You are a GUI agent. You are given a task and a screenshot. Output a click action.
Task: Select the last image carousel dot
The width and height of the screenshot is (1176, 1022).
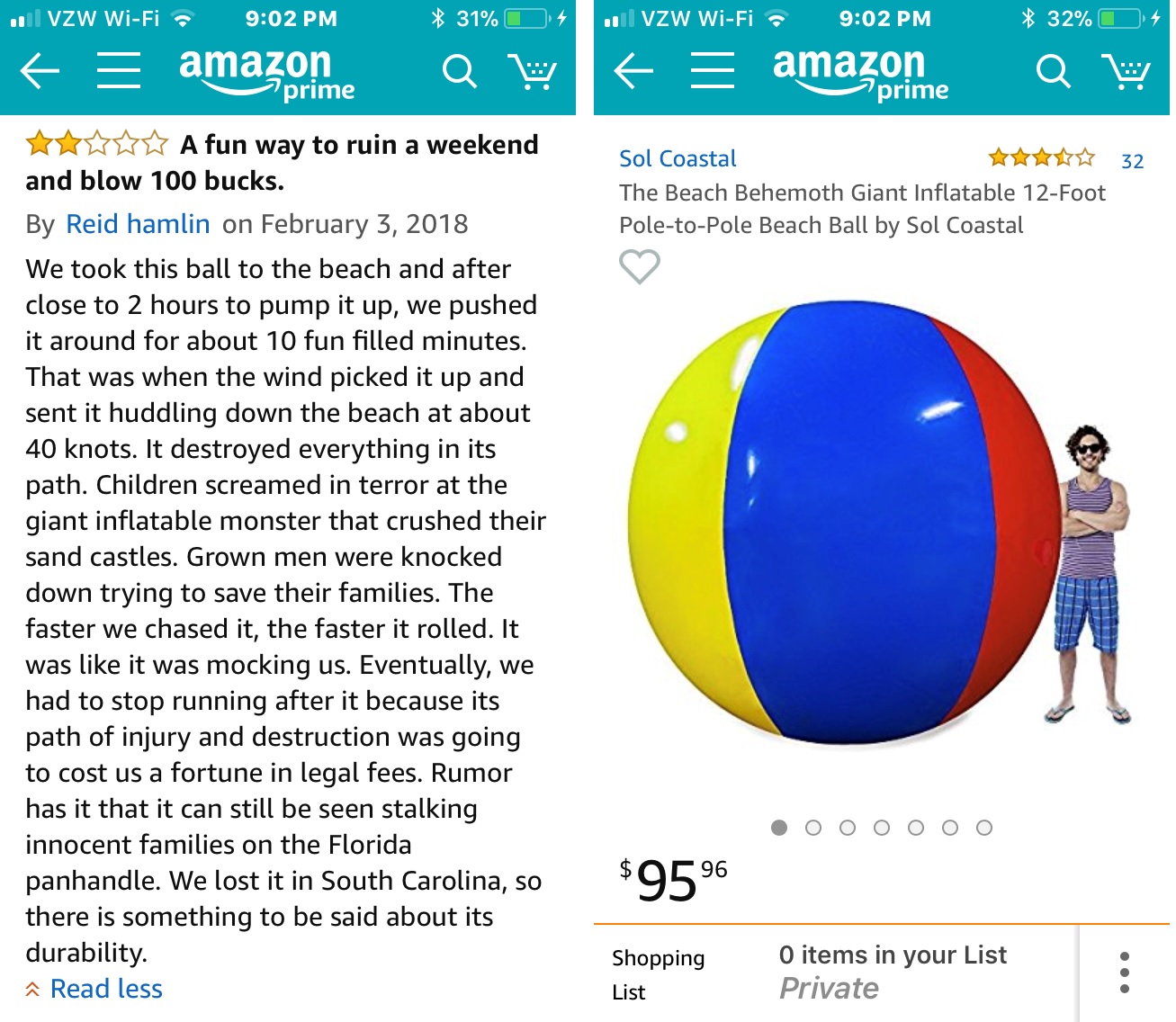click(x=984, y=828)
